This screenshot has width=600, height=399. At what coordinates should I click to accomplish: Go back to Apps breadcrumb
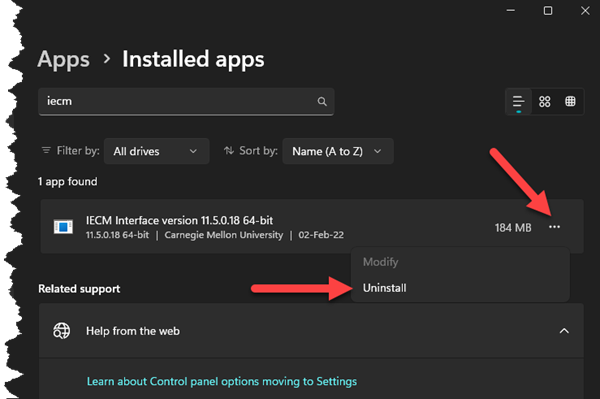64,60
